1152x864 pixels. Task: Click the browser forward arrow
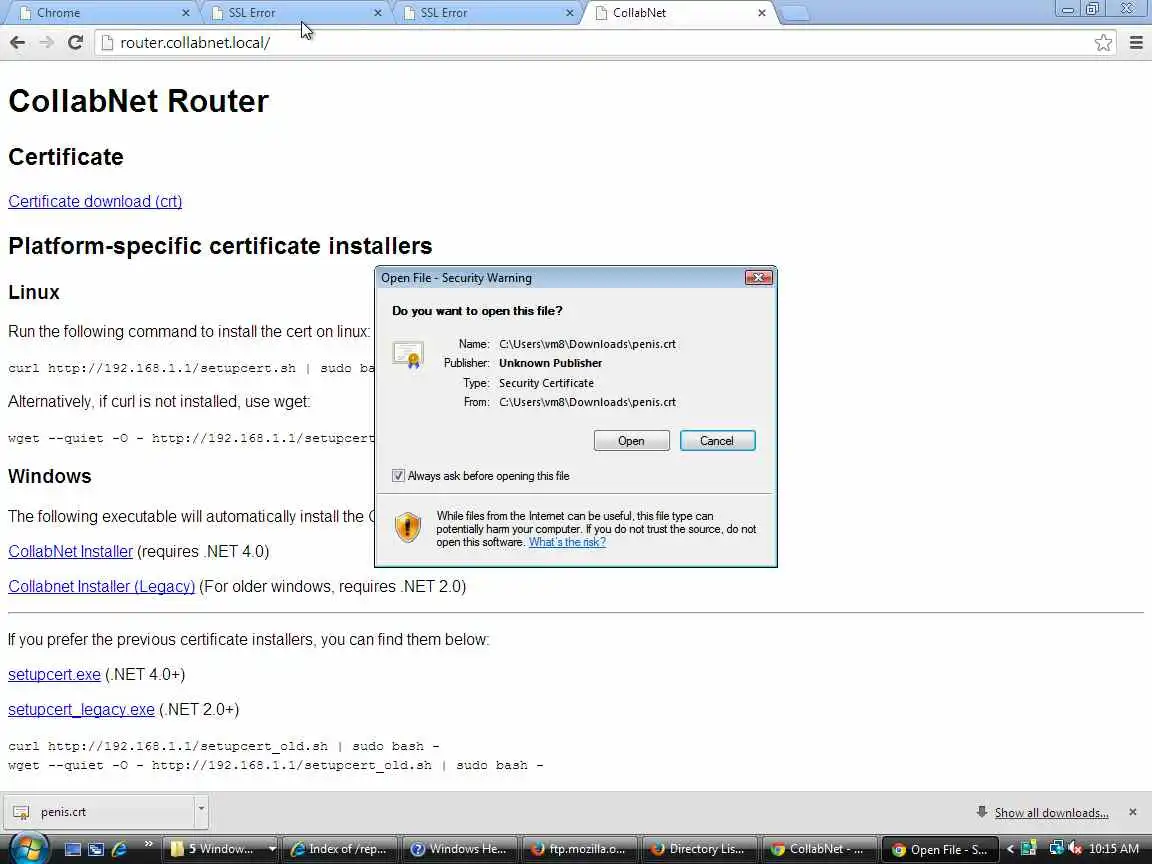pyautogui.click(x=46, y=43)
